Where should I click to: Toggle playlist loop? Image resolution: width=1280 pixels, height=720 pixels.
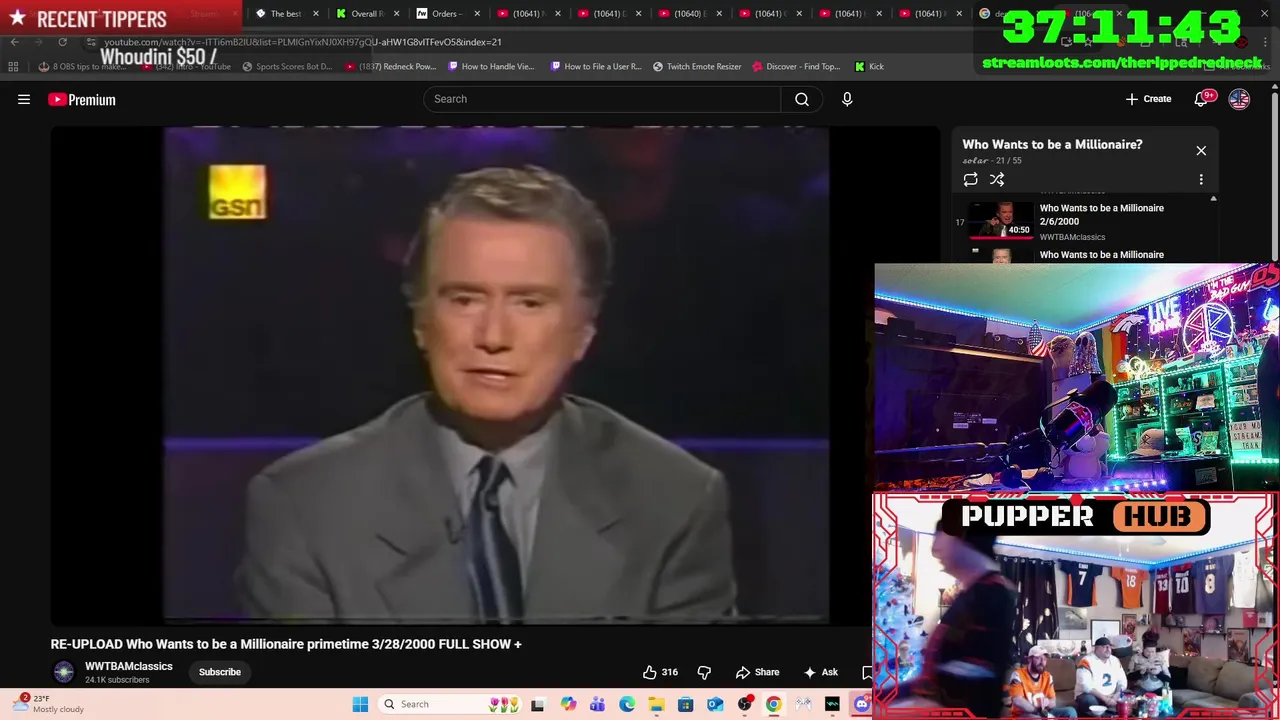point(970,179)
